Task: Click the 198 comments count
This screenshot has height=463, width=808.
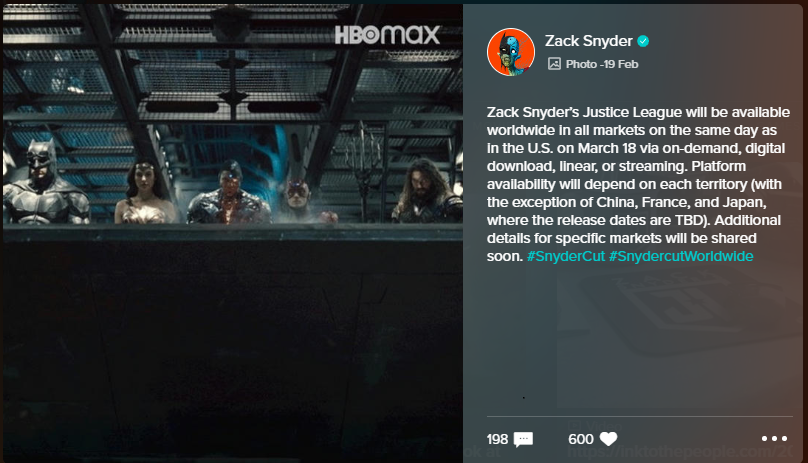Action: click(497, 439)
